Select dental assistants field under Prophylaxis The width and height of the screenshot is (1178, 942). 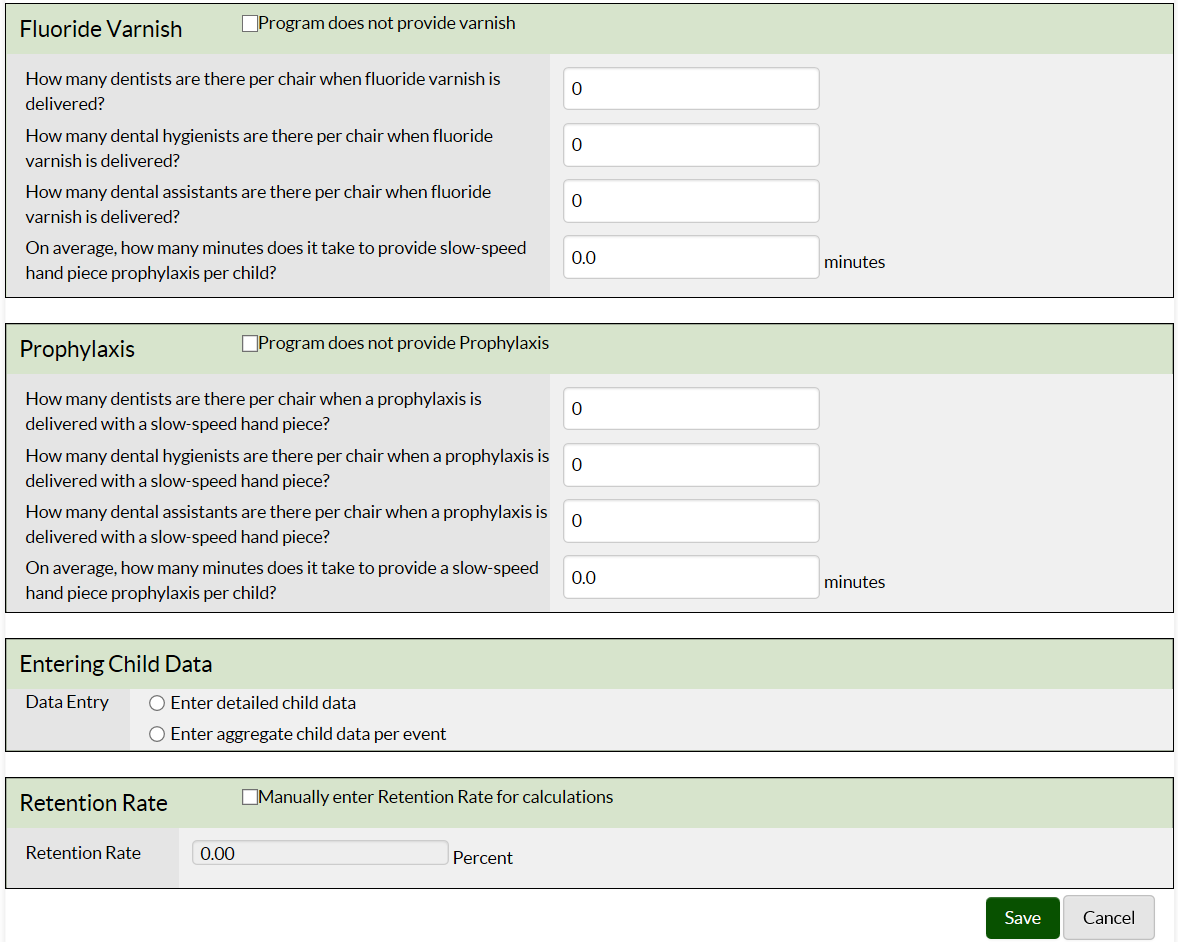coord(691,521)
